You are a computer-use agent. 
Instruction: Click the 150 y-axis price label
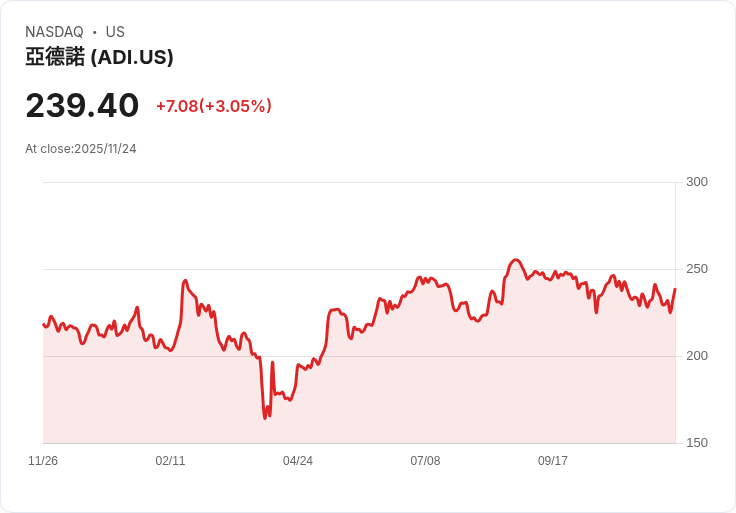(x=697, y=443)
